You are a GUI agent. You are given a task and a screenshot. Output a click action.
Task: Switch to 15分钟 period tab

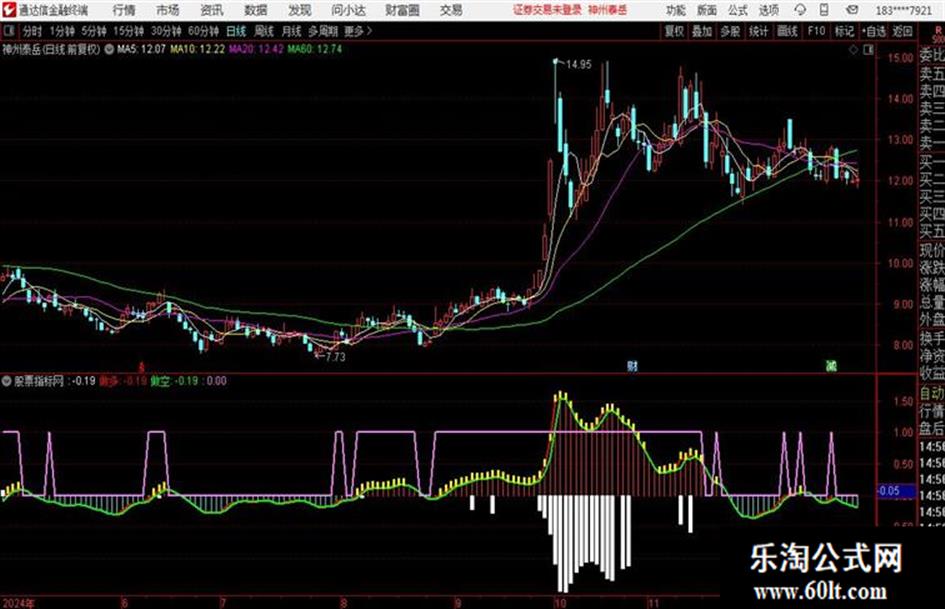[129, 31]
